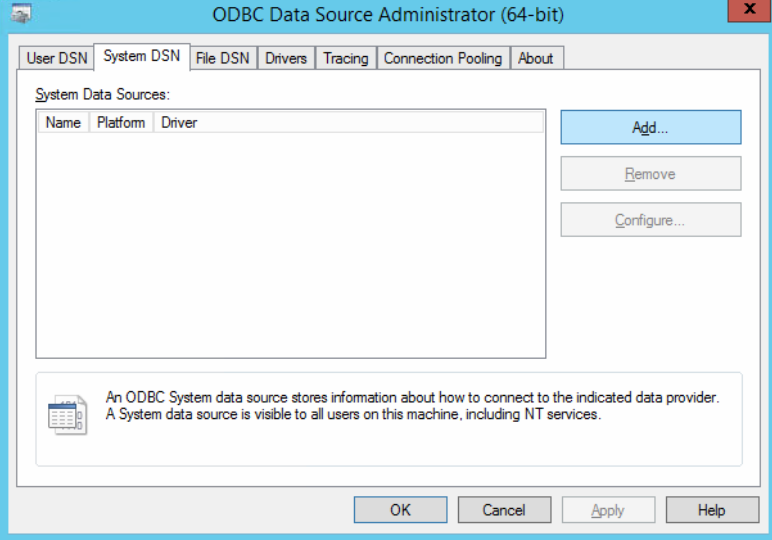Viewport: 772px width, 540px height.
Task: Click the data source document icon
Action: 68,415
